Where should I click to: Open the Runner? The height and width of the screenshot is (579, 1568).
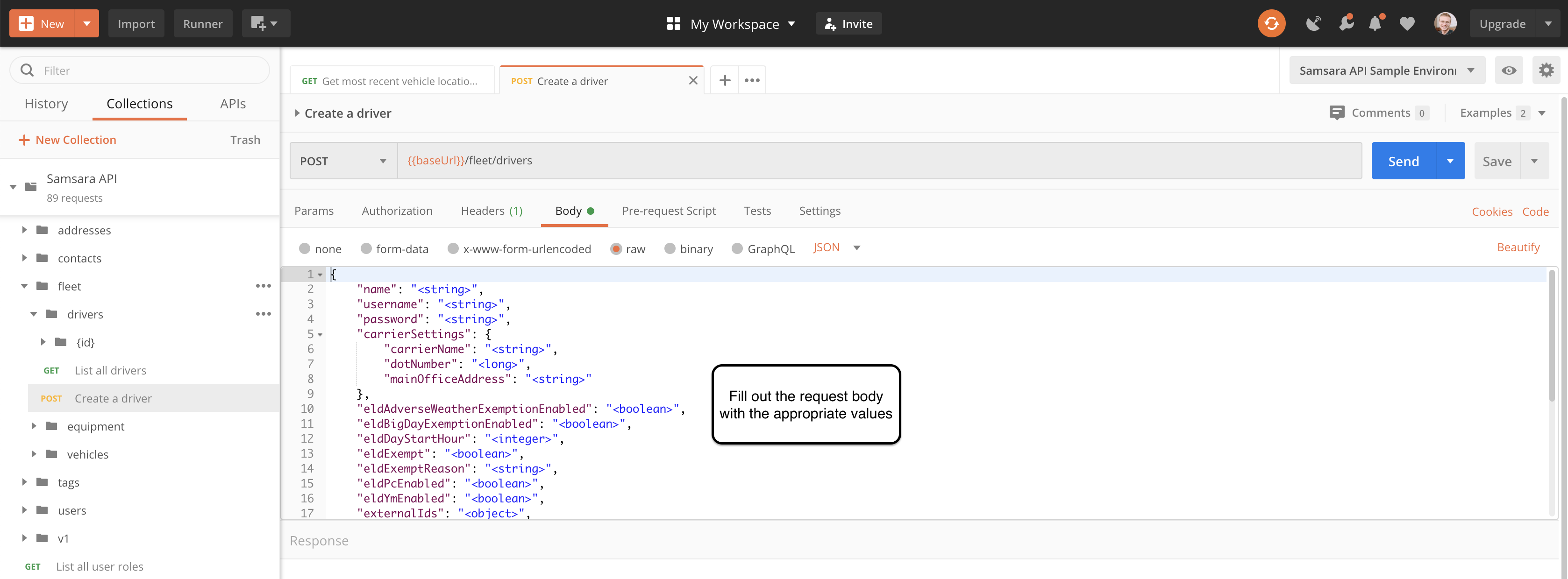pos(203,24)
